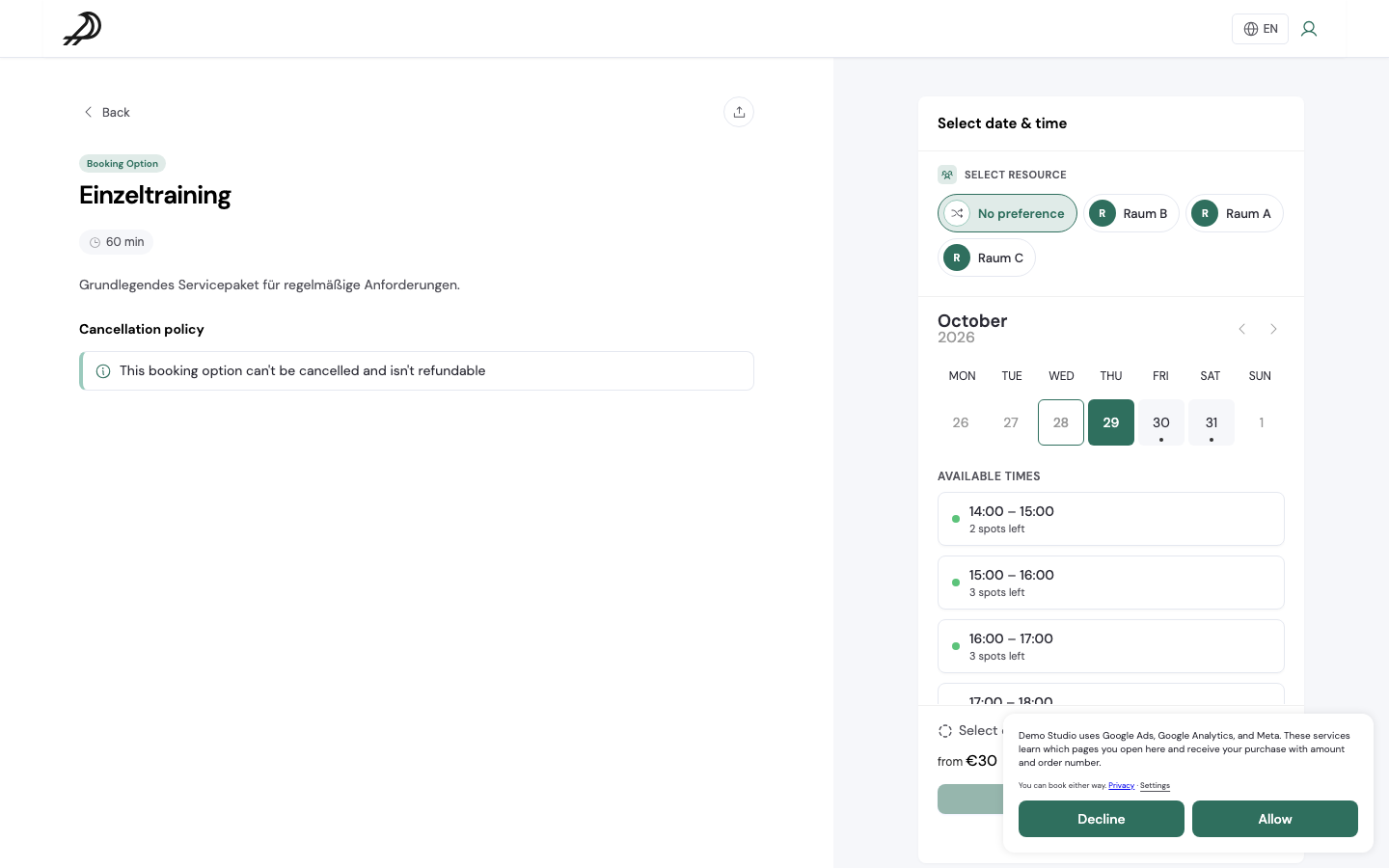This screenshot has width=1389, height=868.
Task: Open the user account icon
Action: [1309, 29]
